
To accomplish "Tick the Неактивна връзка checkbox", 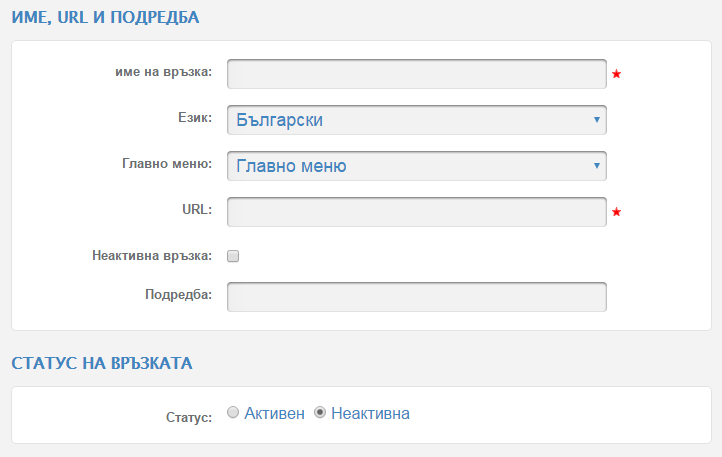I will [233, 256].
